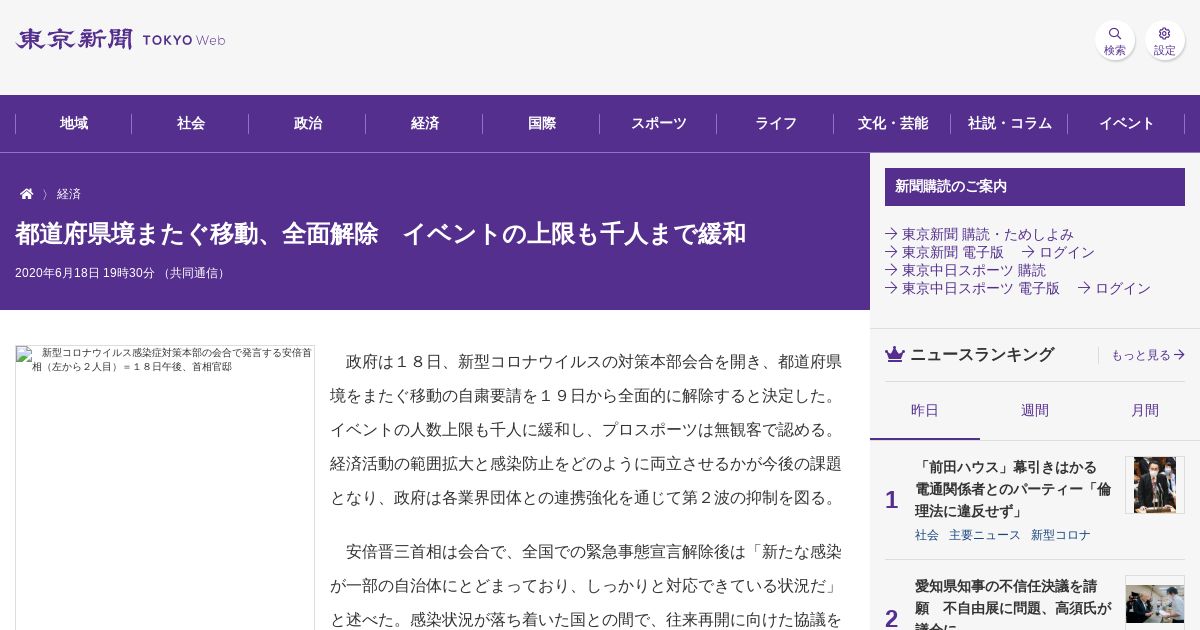1200x630 pixels.
Task: Open 東京新聞 購読・ためしよみ link
Action: tap(979, 234)
